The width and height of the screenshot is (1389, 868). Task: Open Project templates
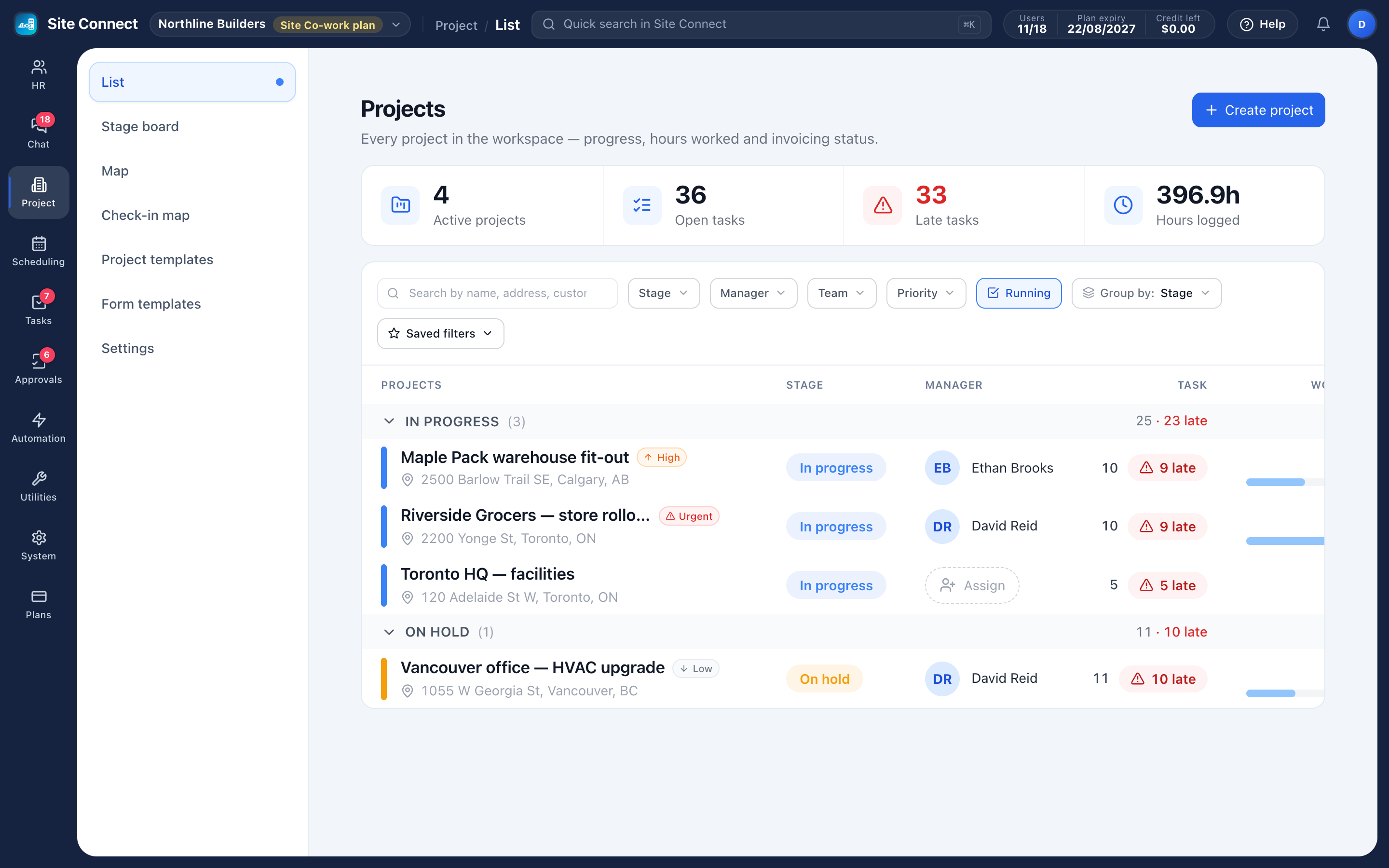[192, 259]
